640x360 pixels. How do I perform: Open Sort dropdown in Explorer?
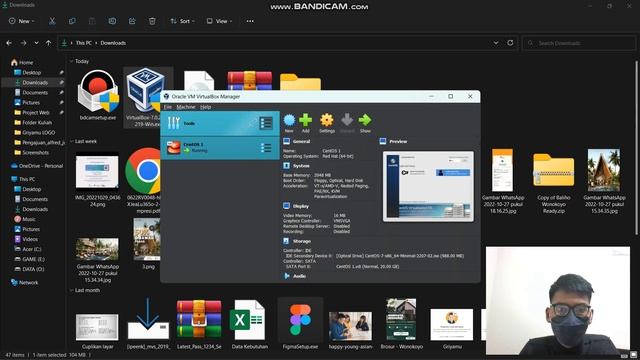tap(182, 21)
